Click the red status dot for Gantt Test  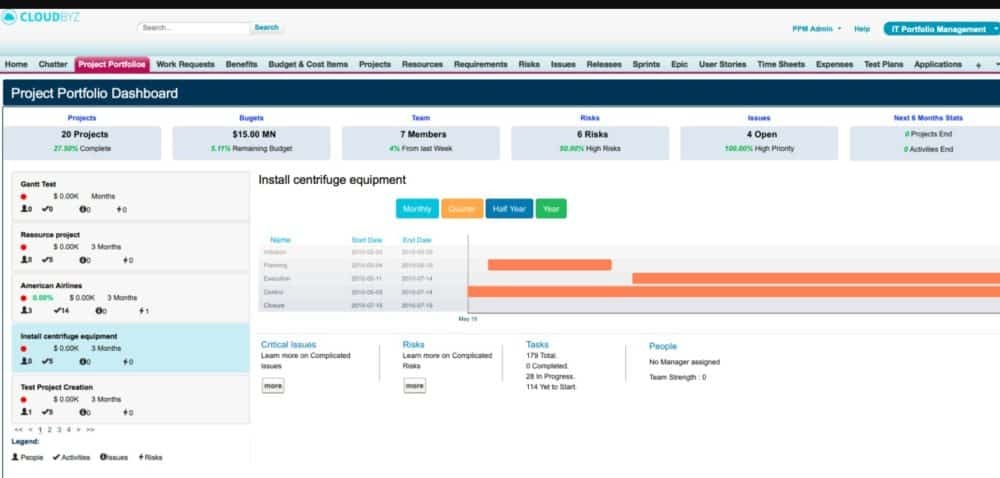pos(24,196)
